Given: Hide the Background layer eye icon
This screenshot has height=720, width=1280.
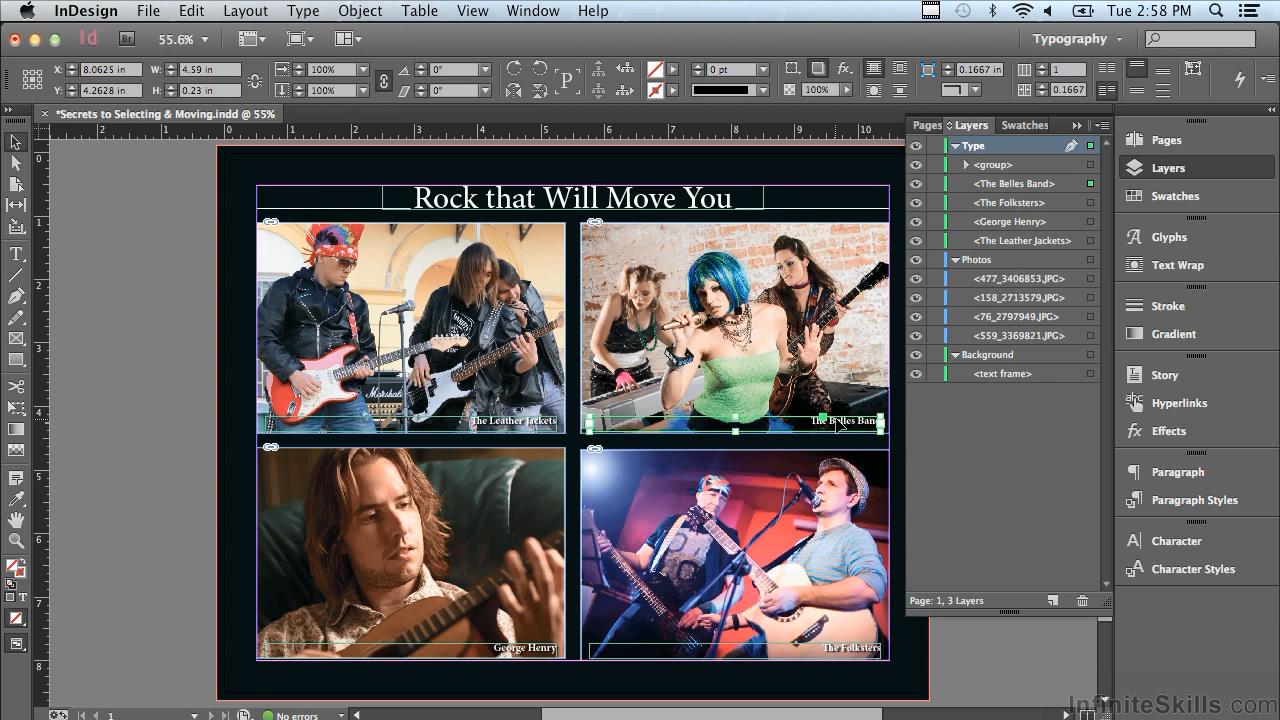Looking at the screenshot, I should pyautogui.click(x=916, y=355).
